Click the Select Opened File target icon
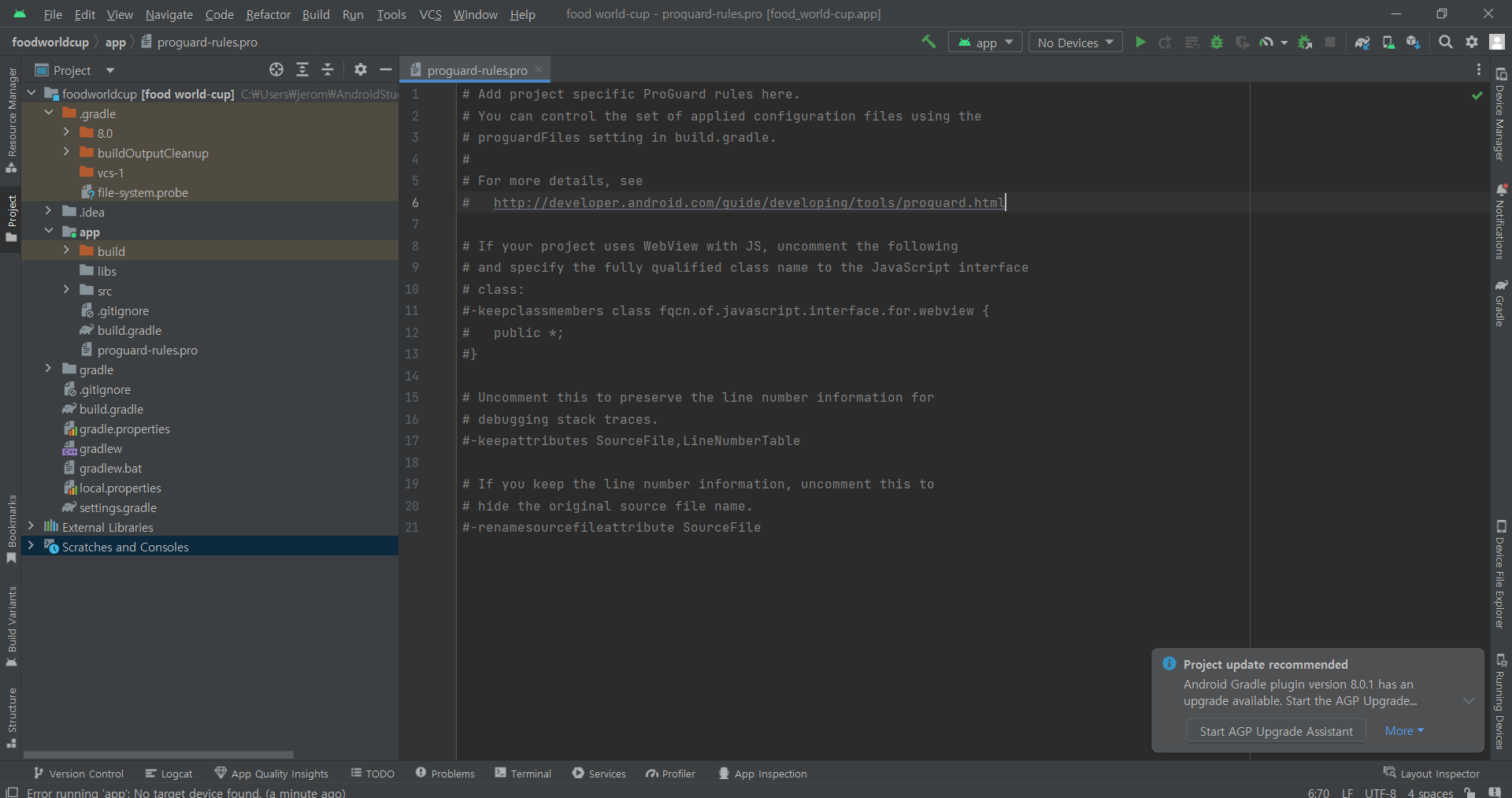 (x=276, y=70)
